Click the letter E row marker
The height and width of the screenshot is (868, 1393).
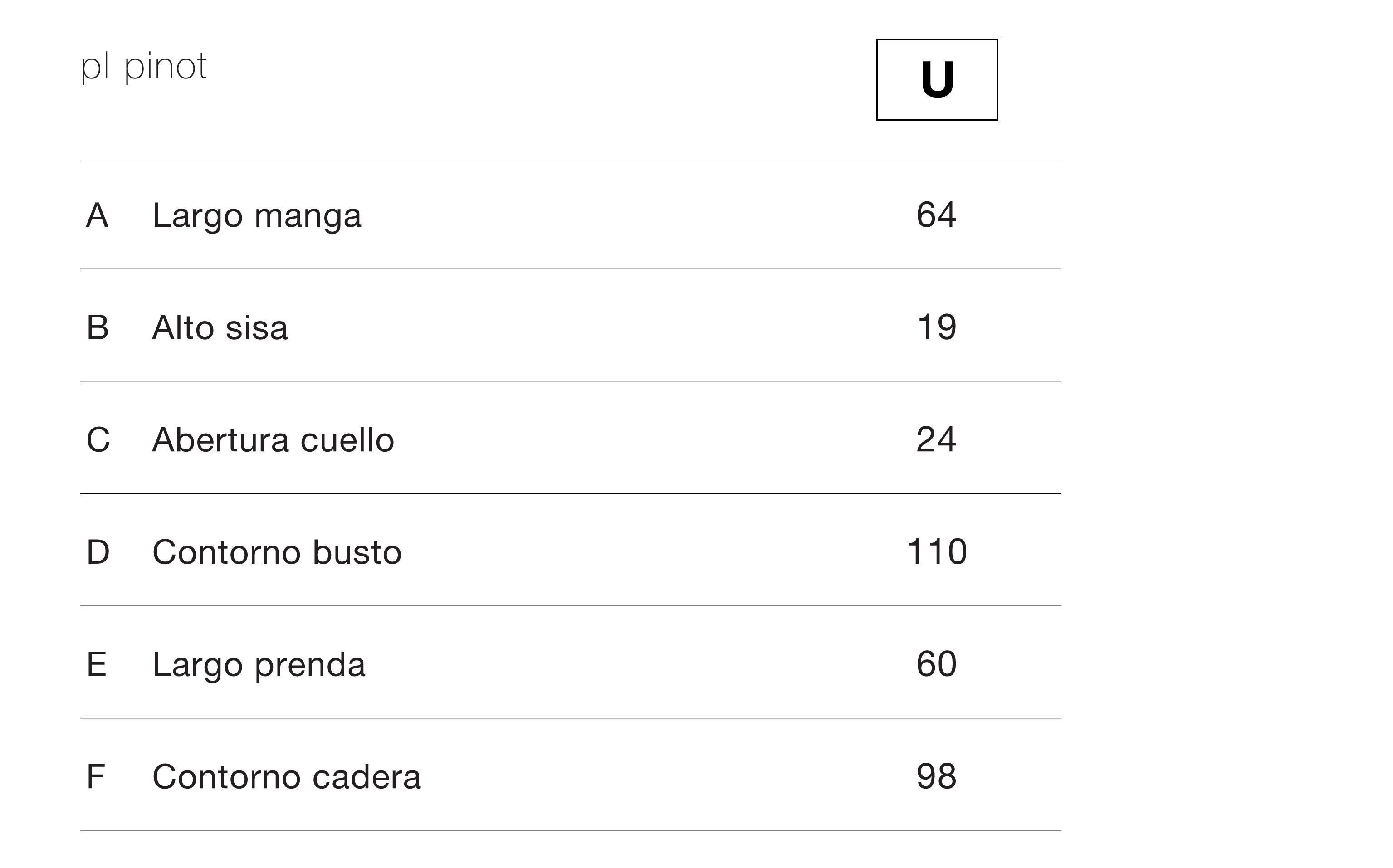(97, 664)
